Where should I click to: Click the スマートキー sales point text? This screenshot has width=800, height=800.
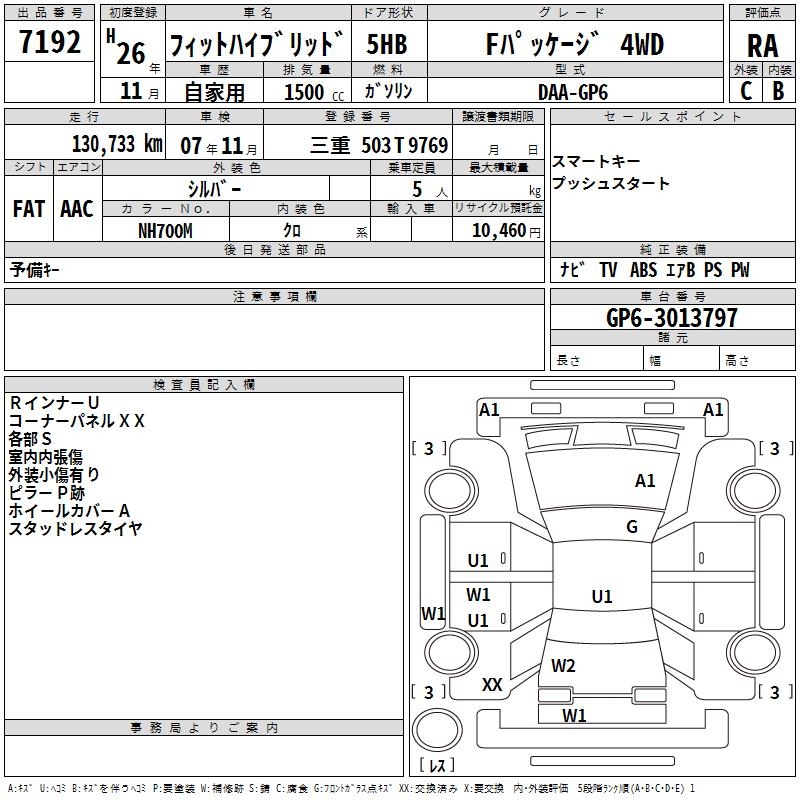coord(596,161)
